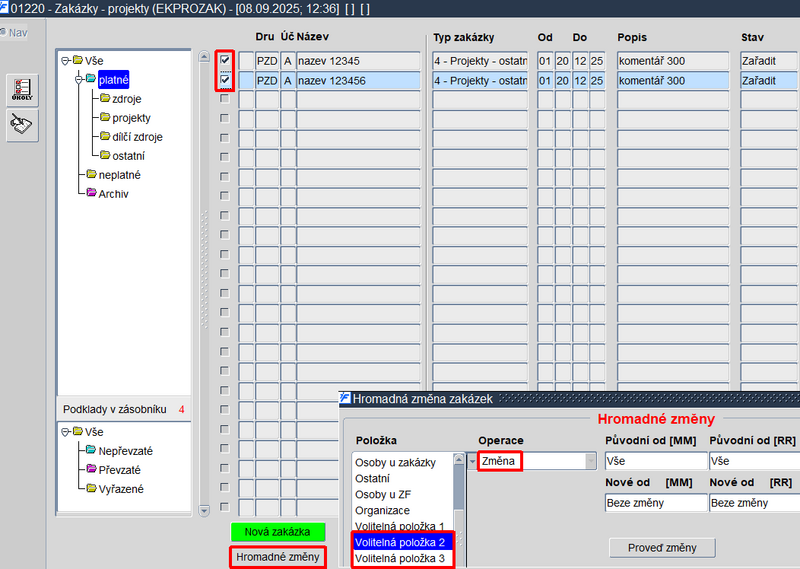Screen dimensions: 800x569
Task: Click the Hromadná změna zakázek dialog icon
Action: pyautogui.click(x=345, y=398)
